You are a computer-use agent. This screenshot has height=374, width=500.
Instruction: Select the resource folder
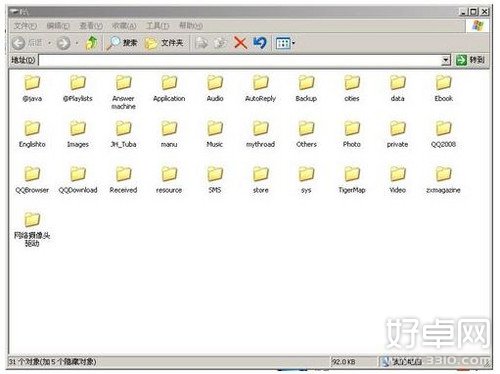click(169, 180)
